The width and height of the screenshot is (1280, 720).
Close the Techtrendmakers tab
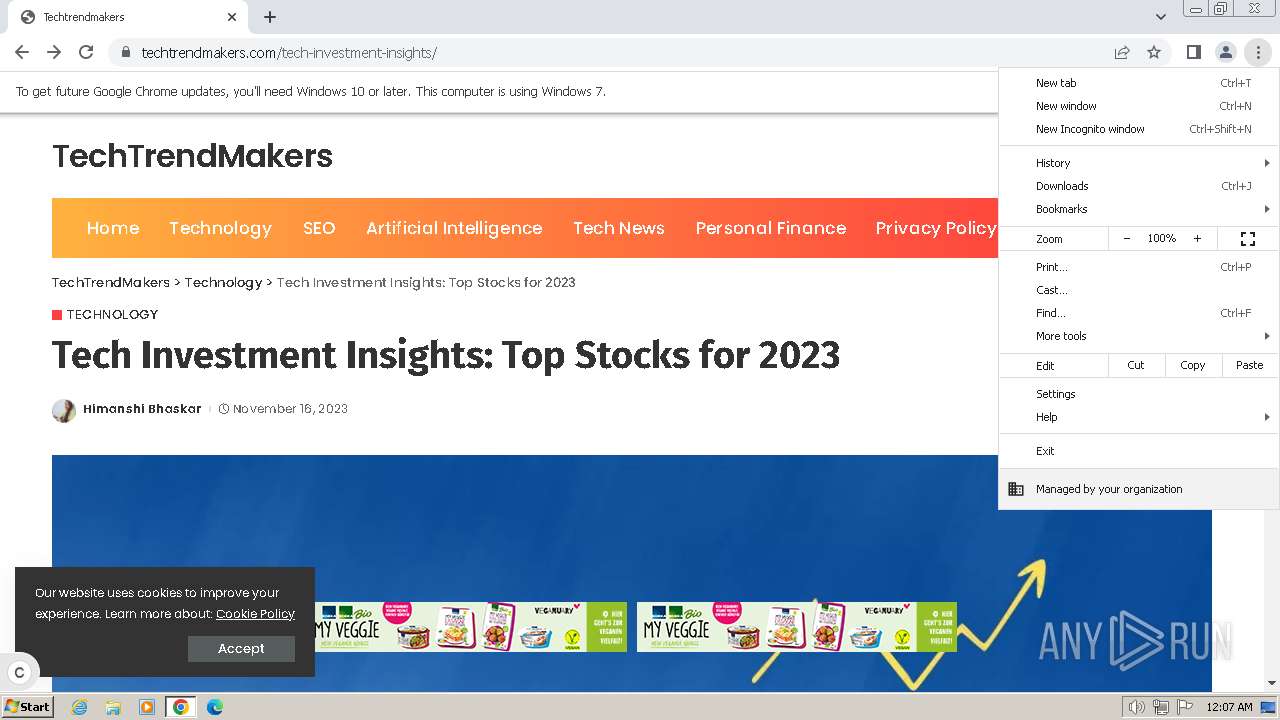tap(232, 17)
